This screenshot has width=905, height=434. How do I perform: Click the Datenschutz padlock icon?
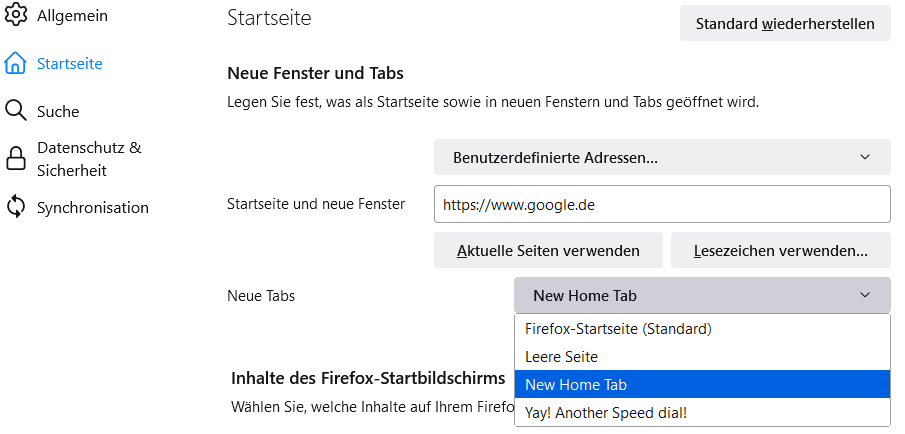coord(16,158)
